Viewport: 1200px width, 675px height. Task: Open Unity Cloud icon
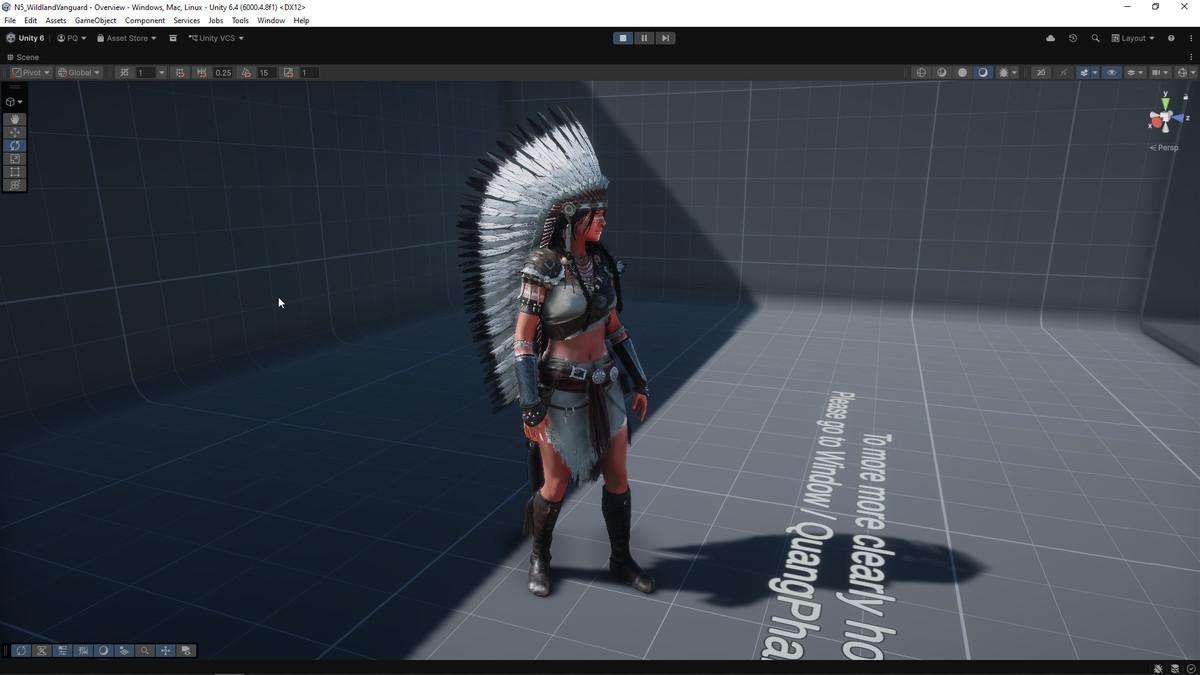(1050, 38)
